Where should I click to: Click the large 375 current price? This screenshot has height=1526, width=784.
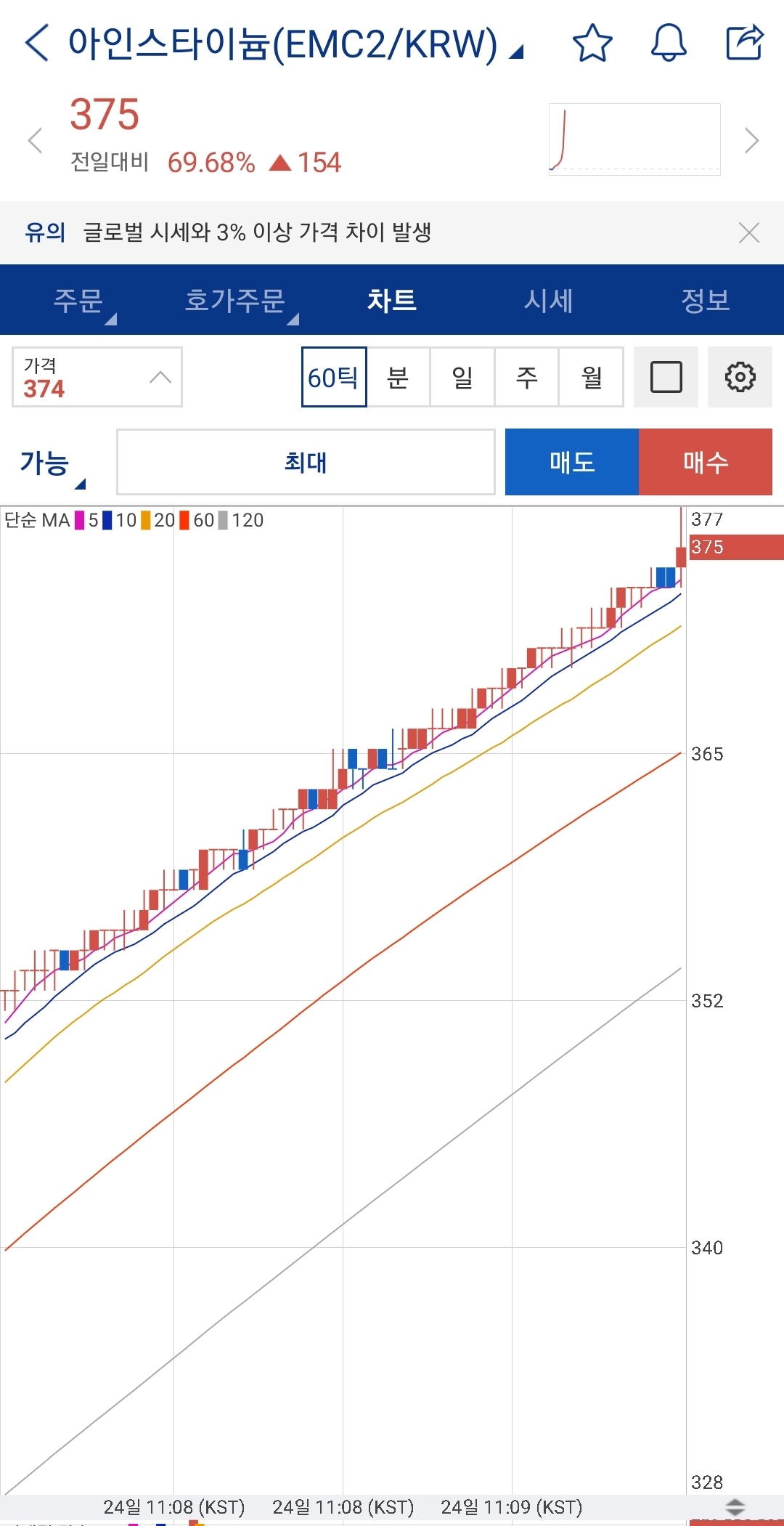105,115
